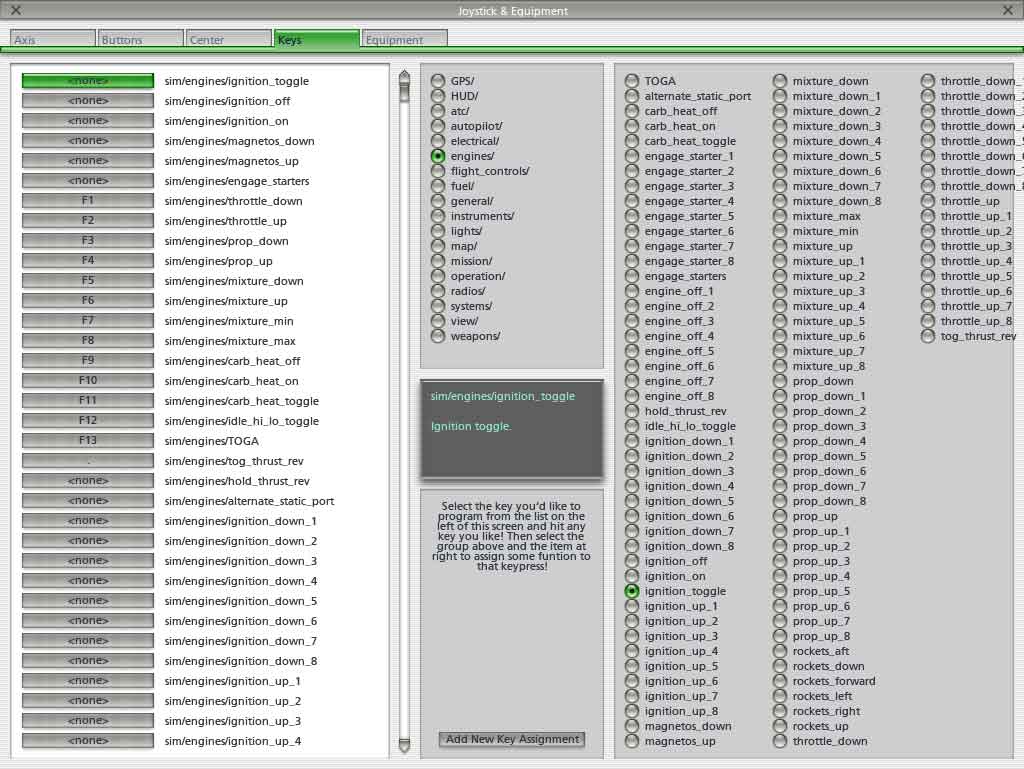Click Add New Key Assignment button

point(512,739)
